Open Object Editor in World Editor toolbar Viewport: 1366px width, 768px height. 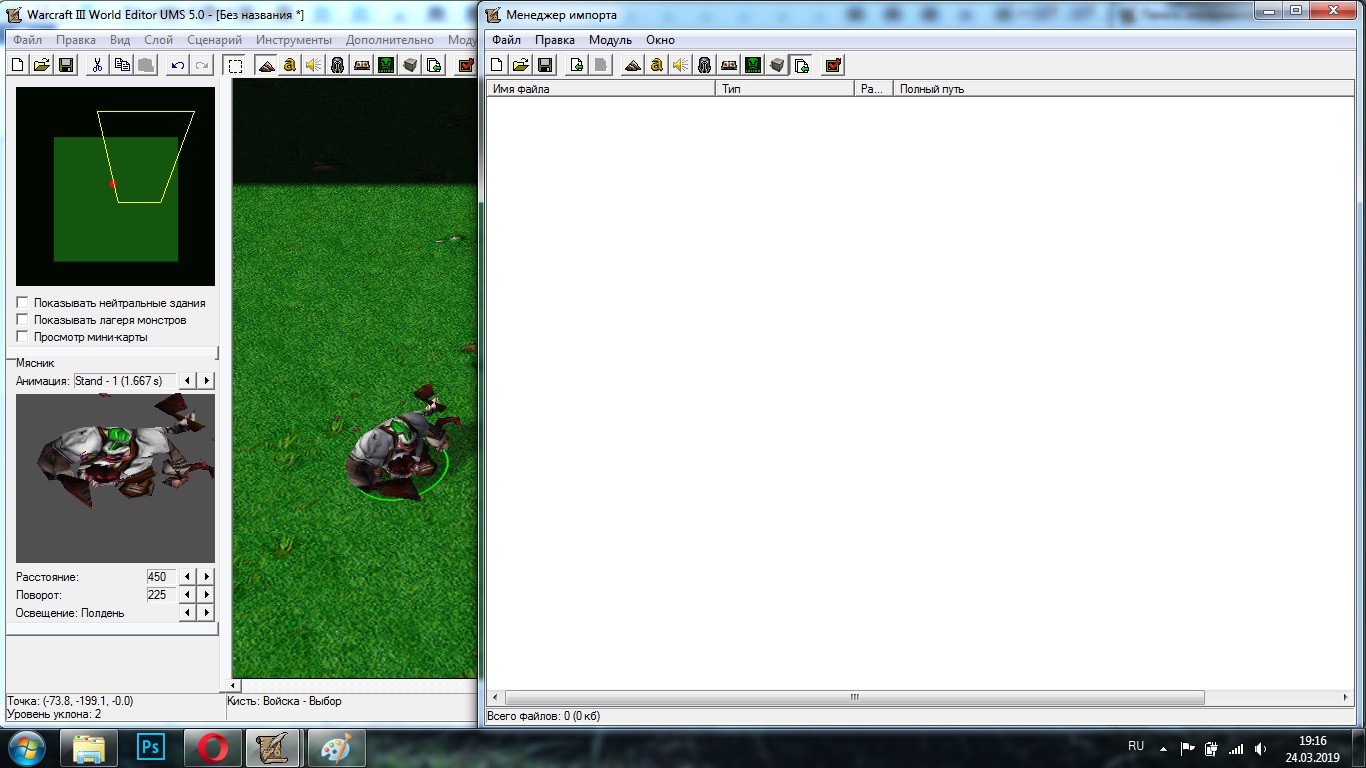338,65
